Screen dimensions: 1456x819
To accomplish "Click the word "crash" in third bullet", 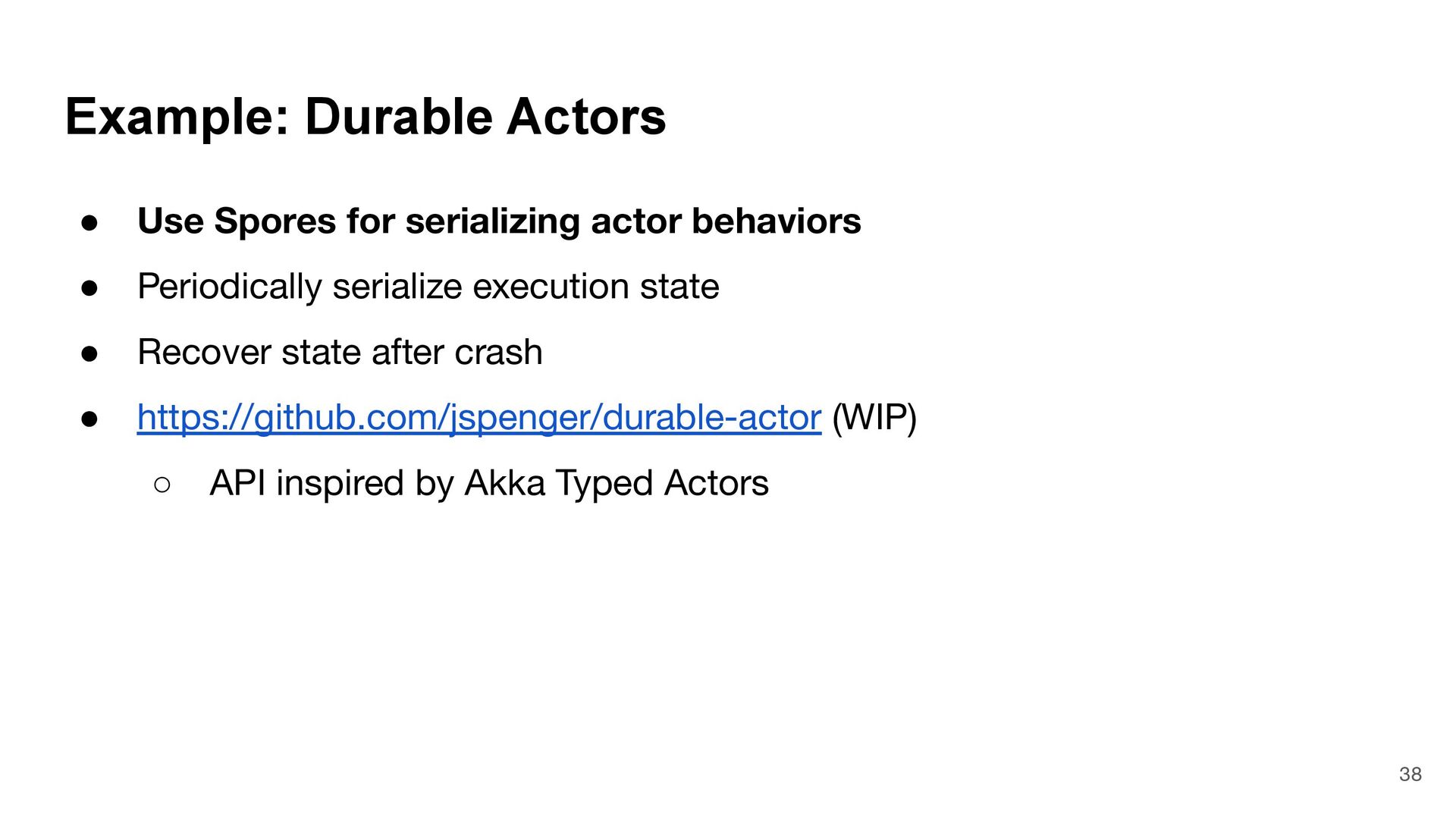I will coord(498,353).
